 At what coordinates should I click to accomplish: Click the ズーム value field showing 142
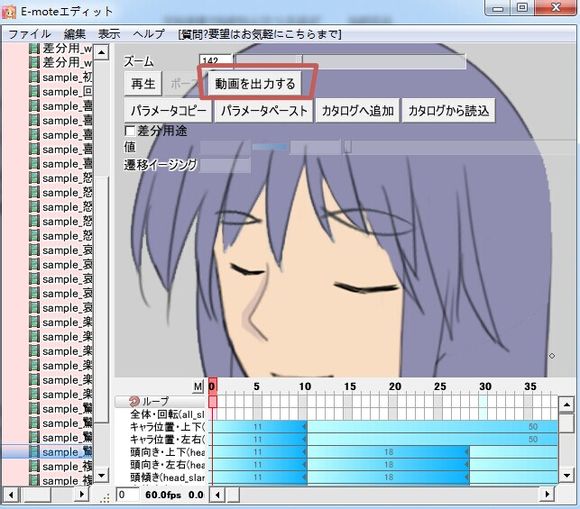coord(216,60)
